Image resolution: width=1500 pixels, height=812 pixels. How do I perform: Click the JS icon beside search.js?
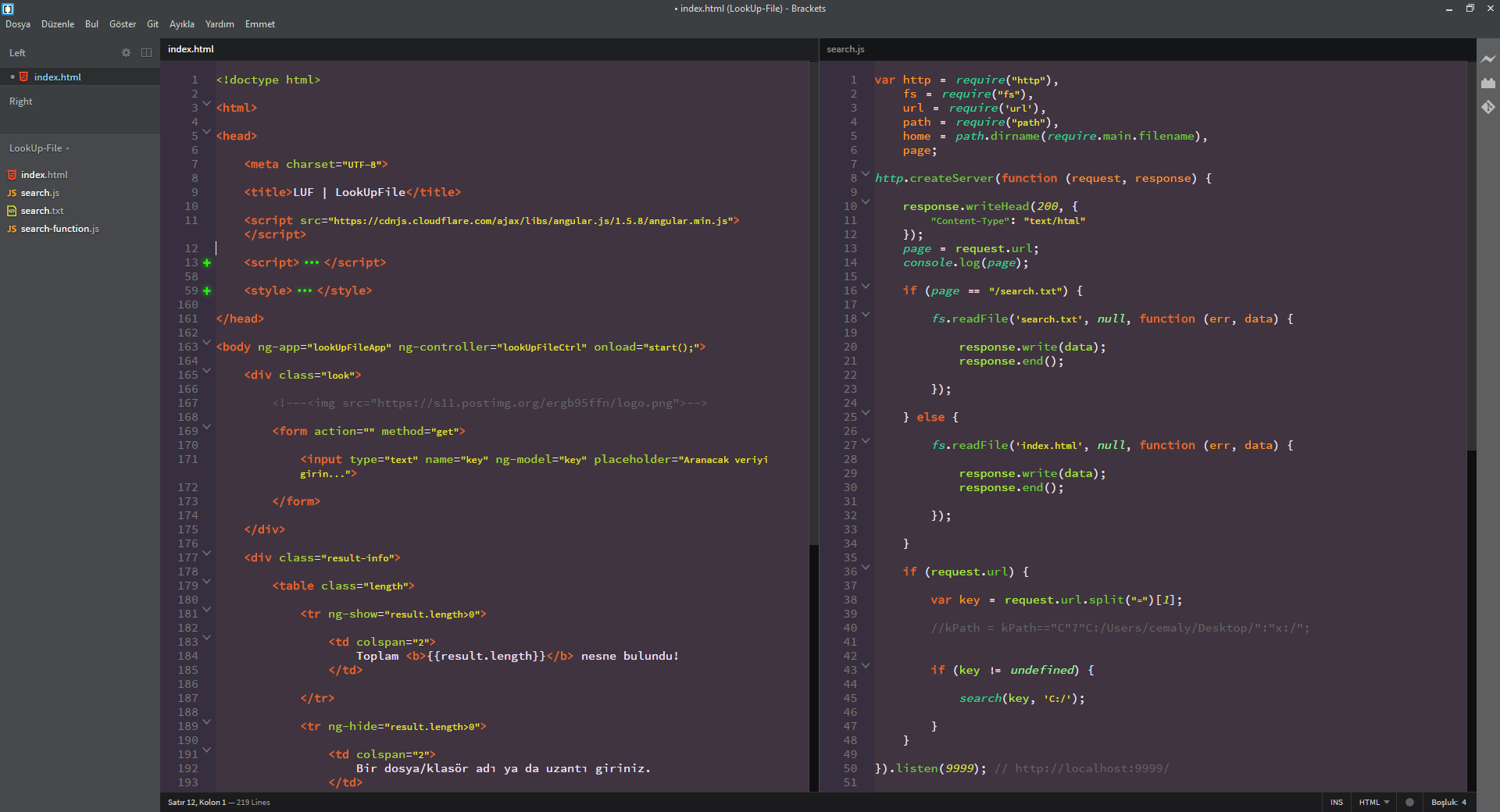tap(12, 193)
